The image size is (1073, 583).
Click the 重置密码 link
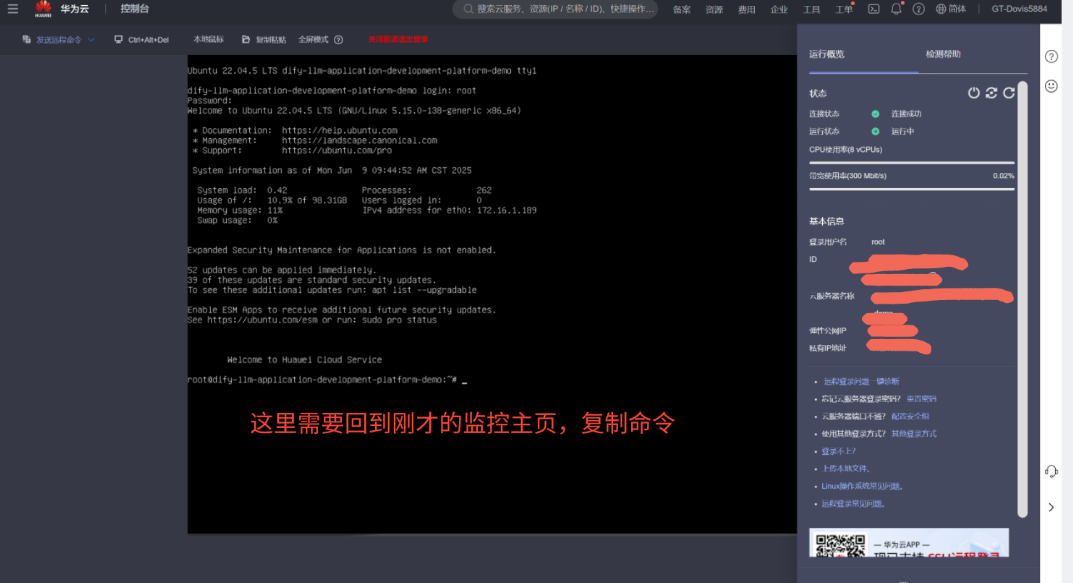pyautogui.click(x=921, y=399)
